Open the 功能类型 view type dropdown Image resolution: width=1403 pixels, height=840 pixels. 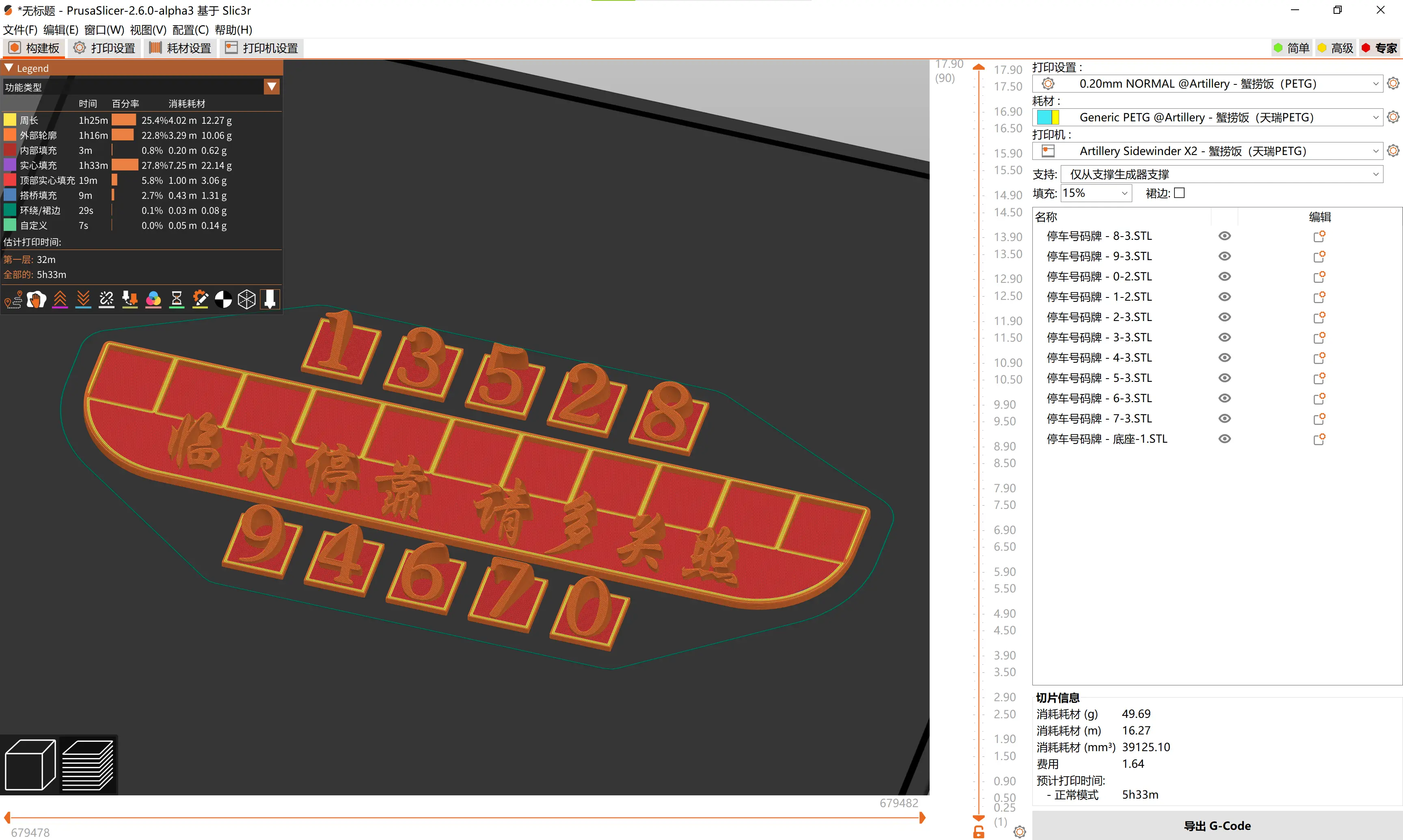[x=272, y=86]
